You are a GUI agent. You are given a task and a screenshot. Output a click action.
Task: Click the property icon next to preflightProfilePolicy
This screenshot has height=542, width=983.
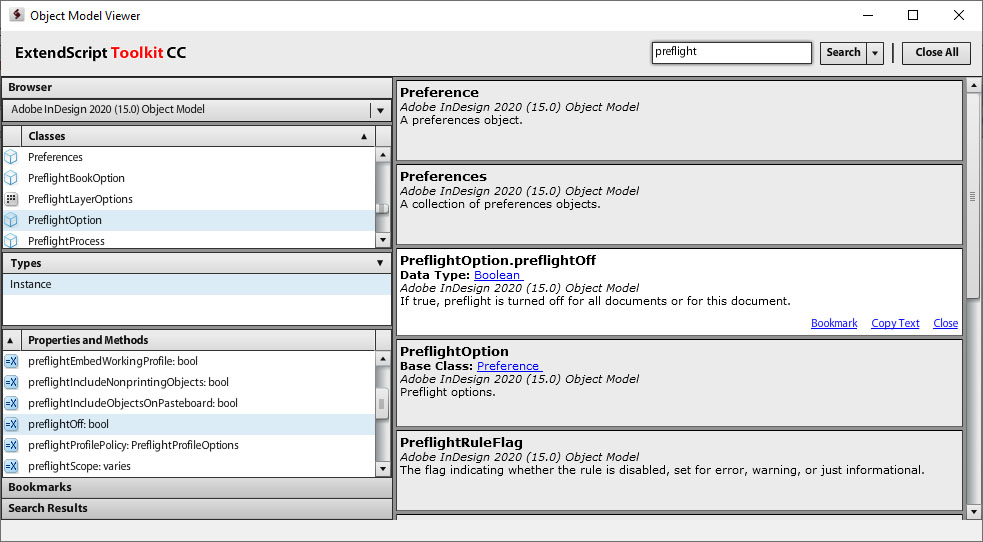point(11,445)
